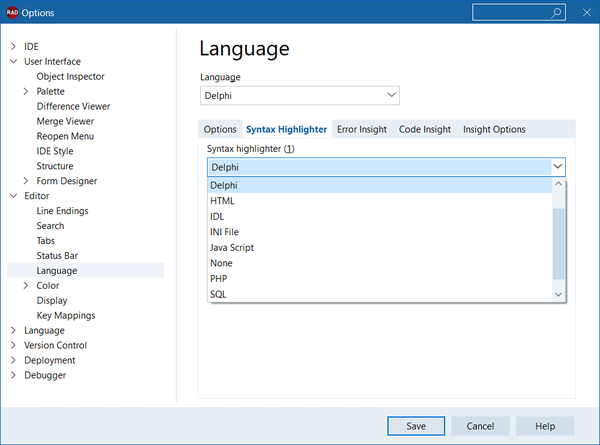Close the Options dialog
The height and width of the screenshot is (445, 600).
(x=587, y=13)
